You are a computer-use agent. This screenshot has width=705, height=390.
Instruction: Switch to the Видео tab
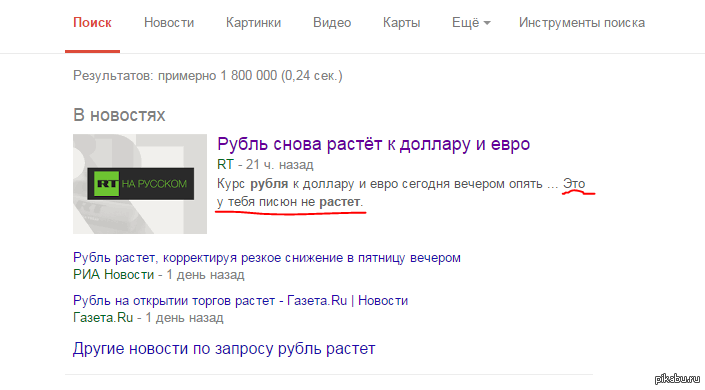[x=332, y=22]
